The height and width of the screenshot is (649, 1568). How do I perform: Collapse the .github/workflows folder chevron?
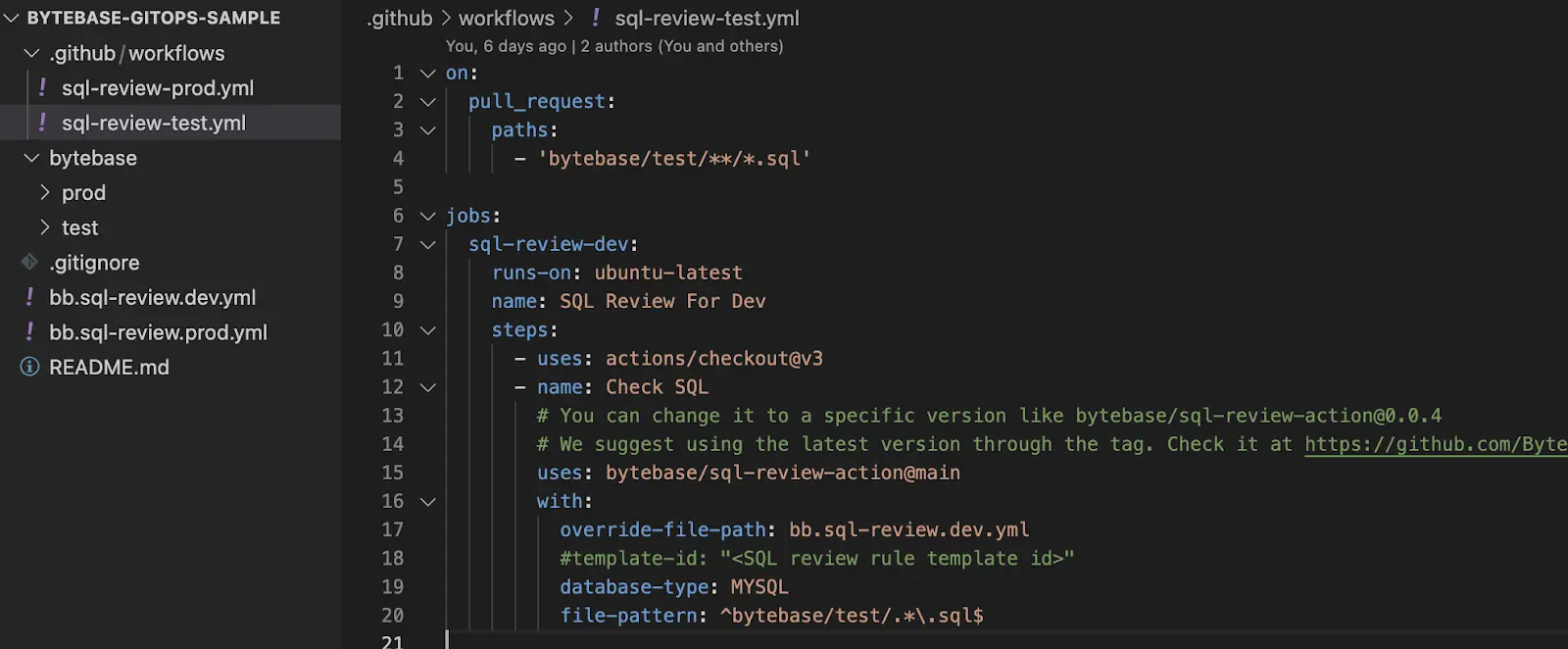point(31,53)
